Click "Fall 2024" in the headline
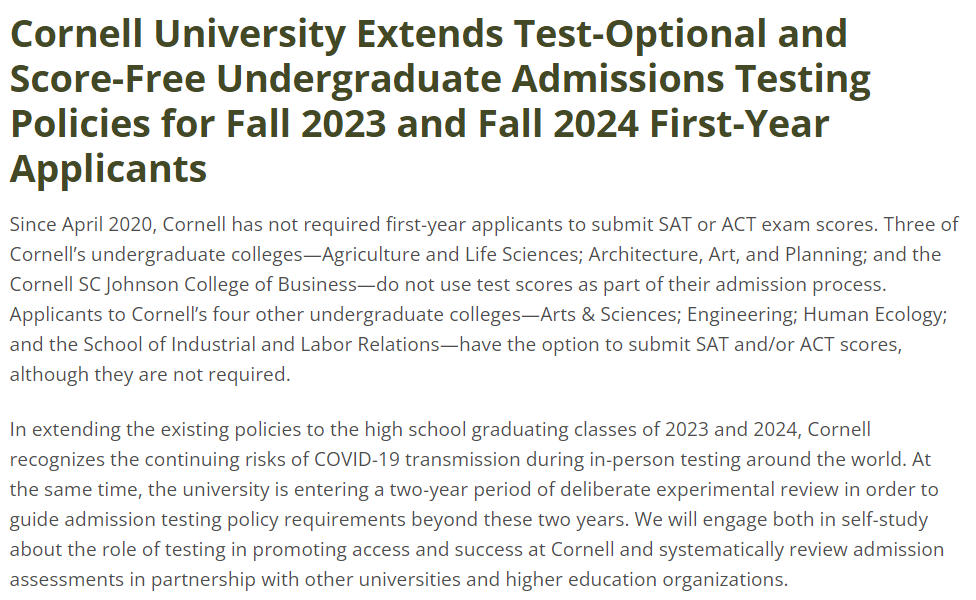 [x=558, y=123]
